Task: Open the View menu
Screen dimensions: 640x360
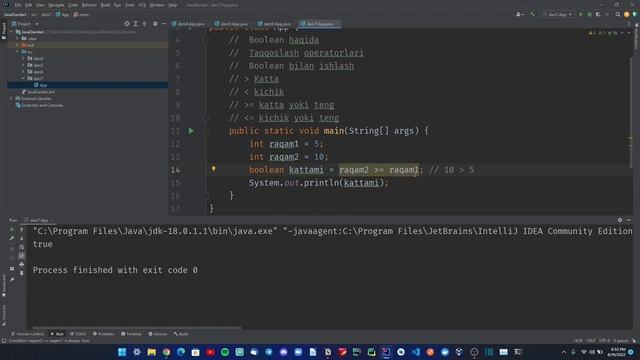Action: tap(40, 5)
